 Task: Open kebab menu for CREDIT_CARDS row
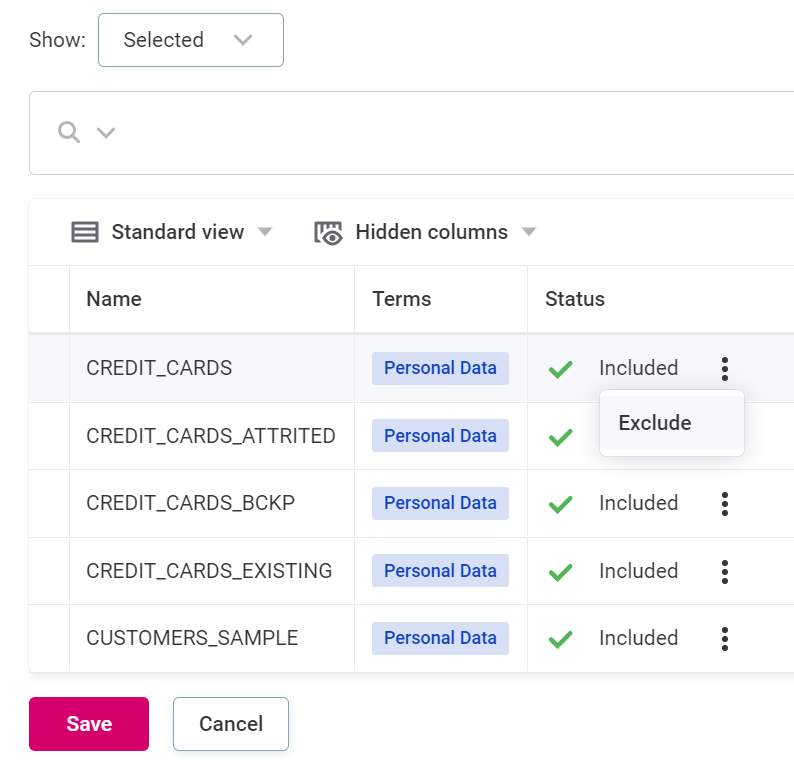725,369
